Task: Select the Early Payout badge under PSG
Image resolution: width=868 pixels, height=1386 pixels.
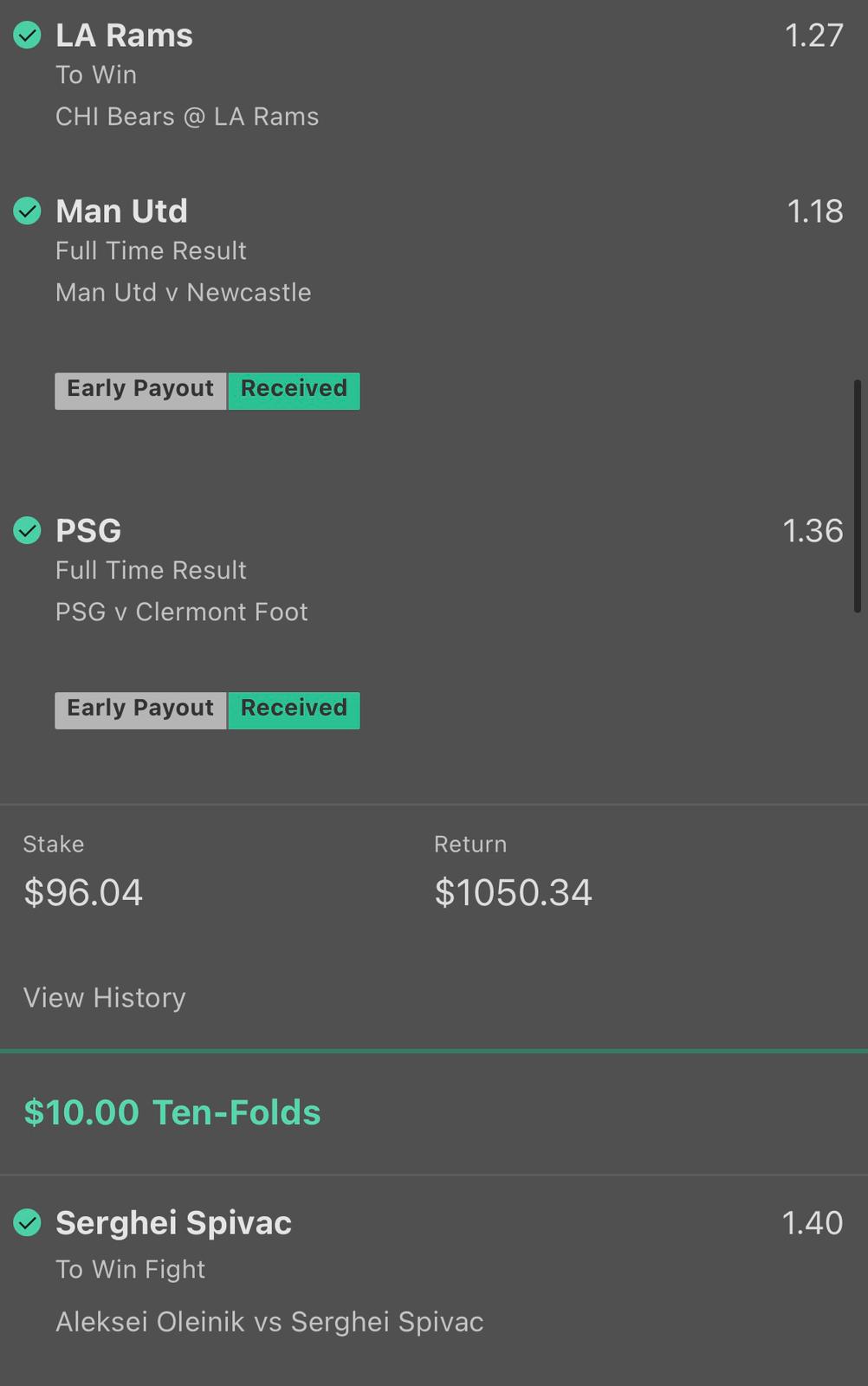Action: [x=140, y=710]
